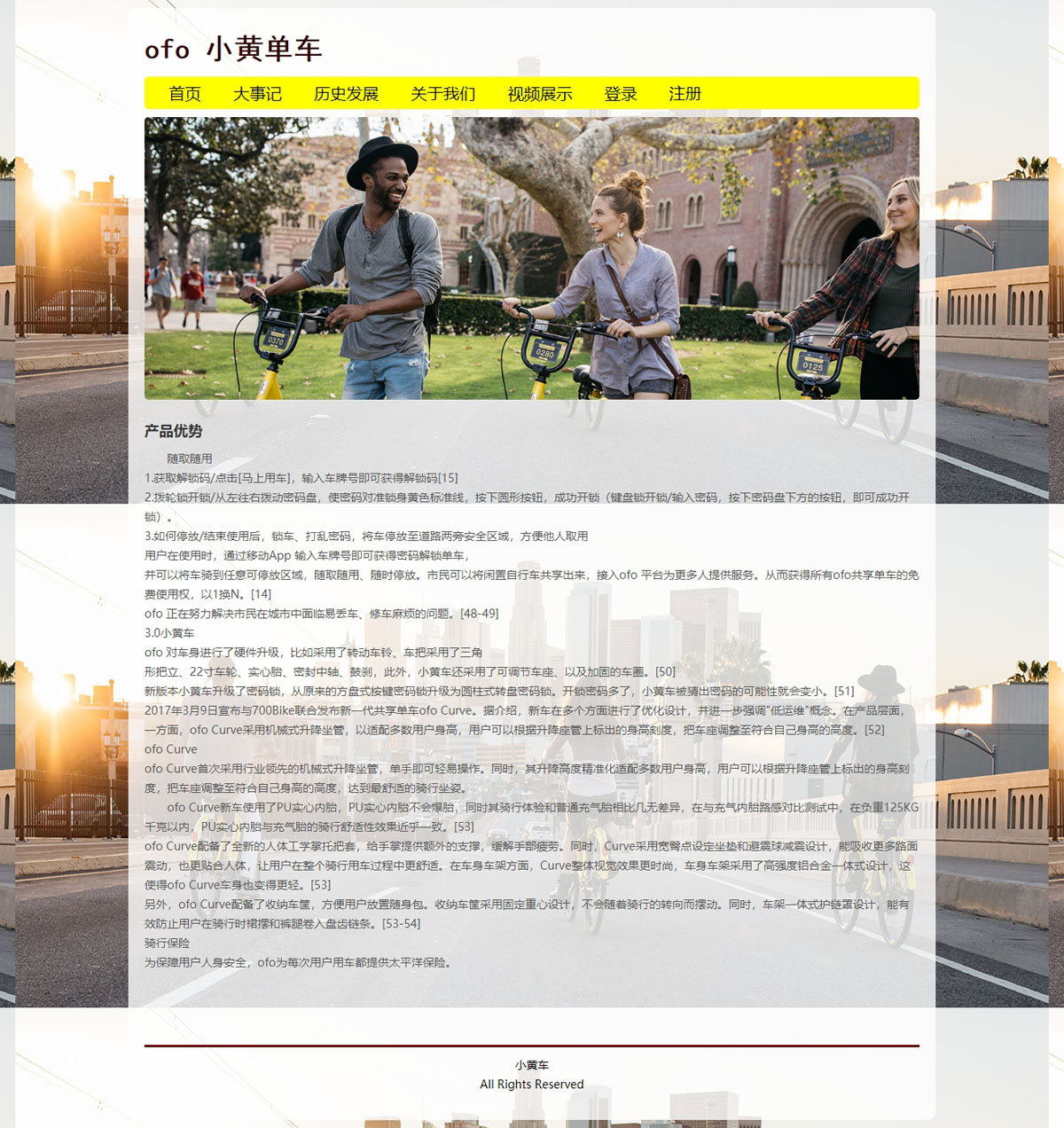
Task: Click the line starting "用户在使用时"
Action: tap(308, 556)
